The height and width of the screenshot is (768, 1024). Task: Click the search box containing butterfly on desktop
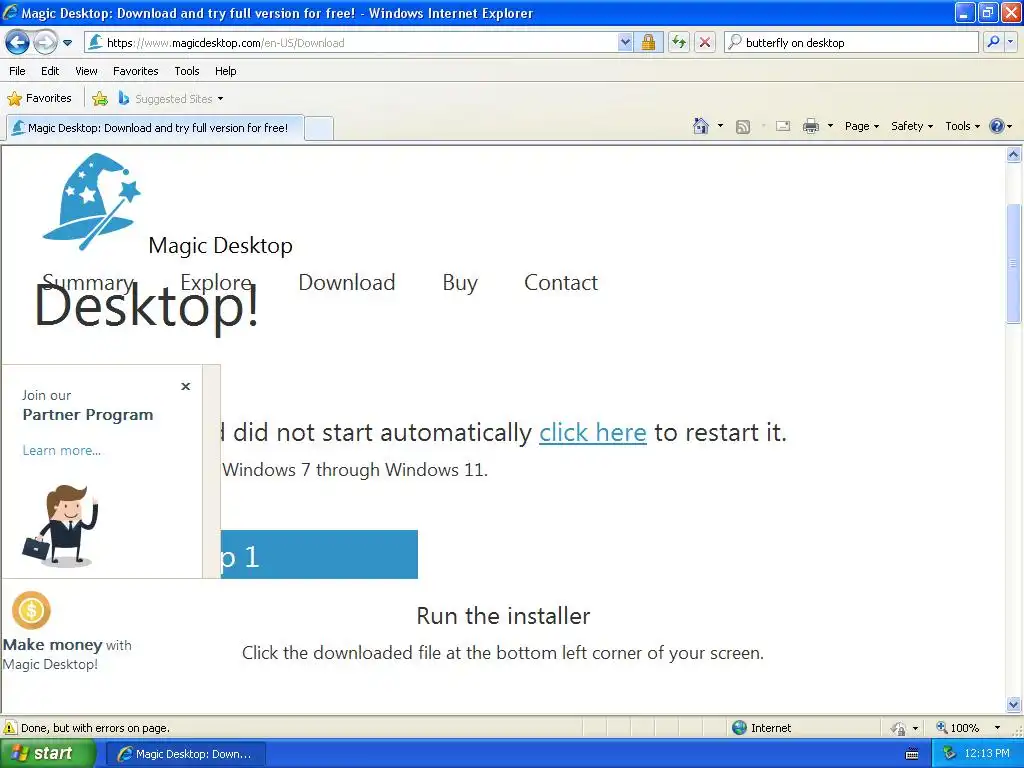(852, 43)
